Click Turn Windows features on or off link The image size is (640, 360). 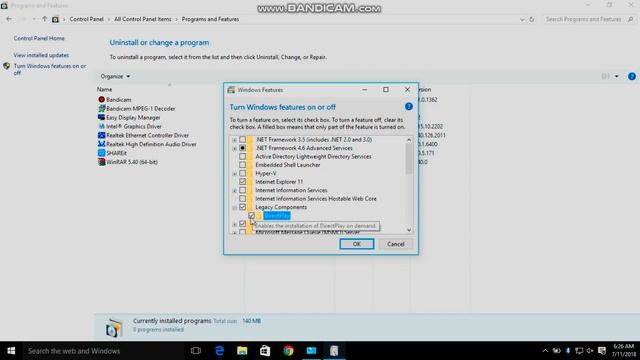click(50, 69)
